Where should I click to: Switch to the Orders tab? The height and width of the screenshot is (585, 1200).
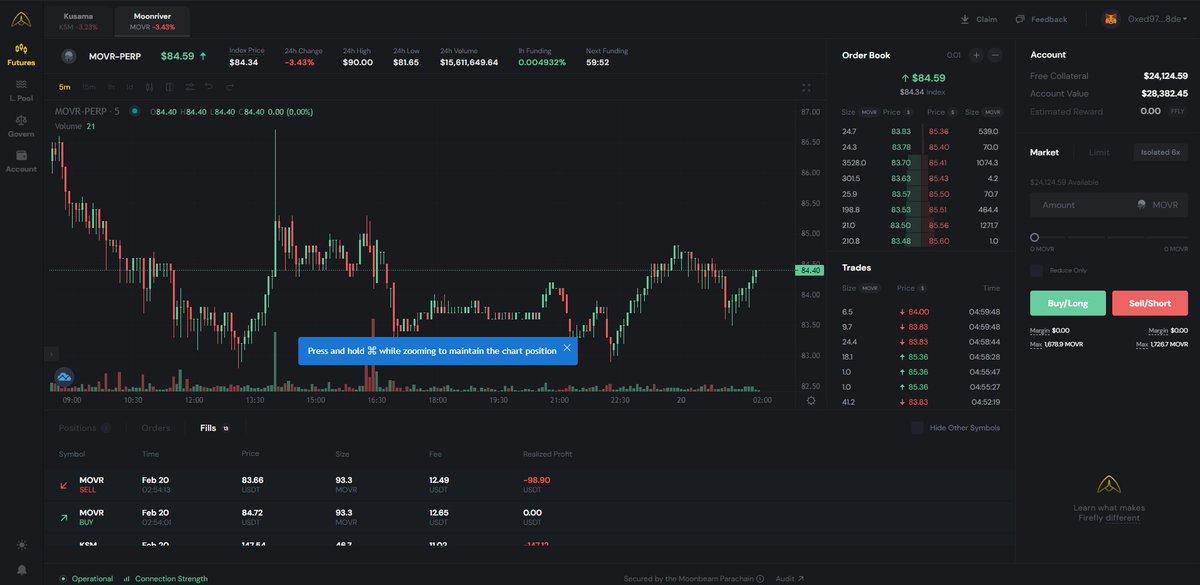point(155,428)
